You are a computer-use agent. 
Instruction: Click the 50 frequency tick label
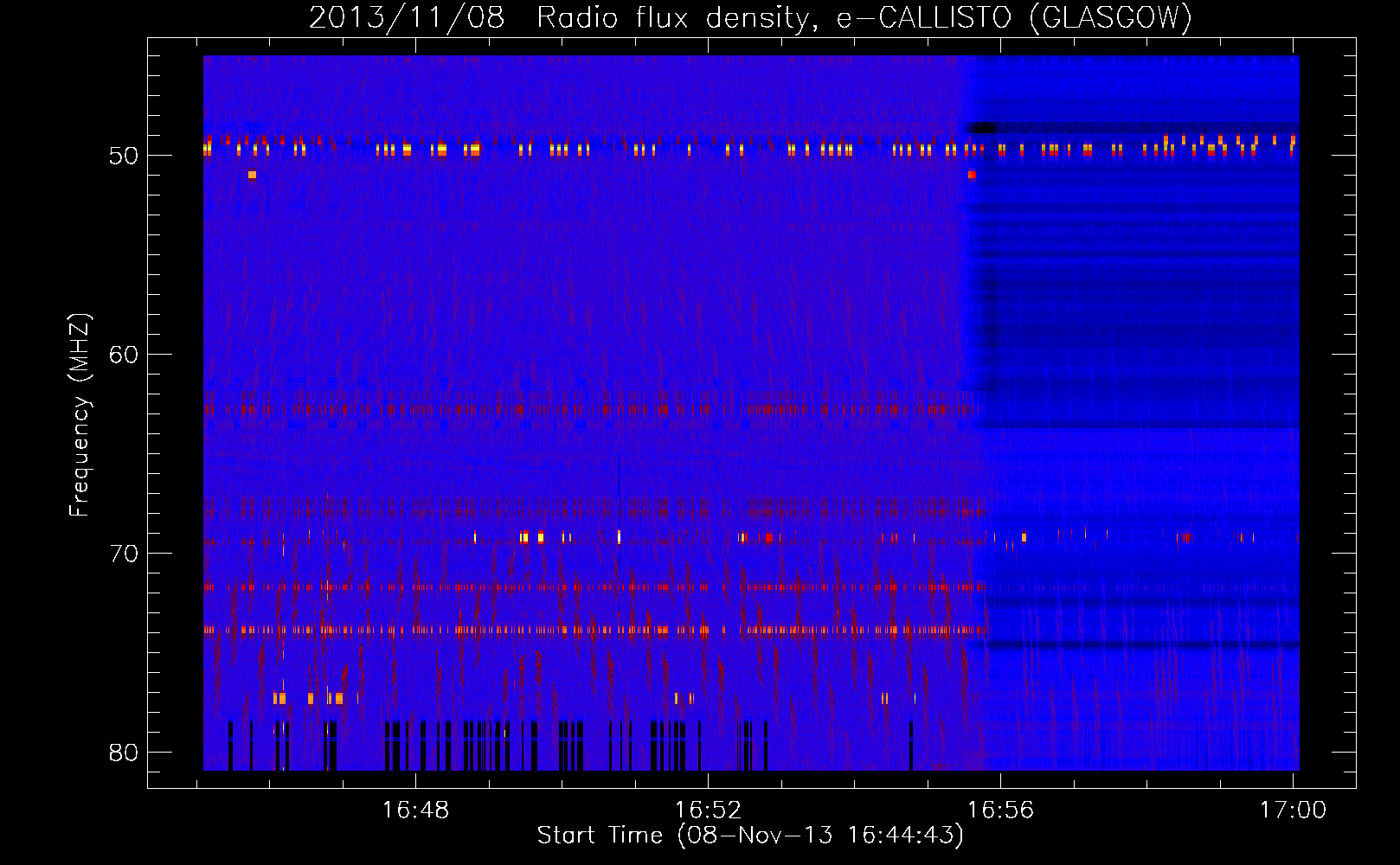(124, 156)
